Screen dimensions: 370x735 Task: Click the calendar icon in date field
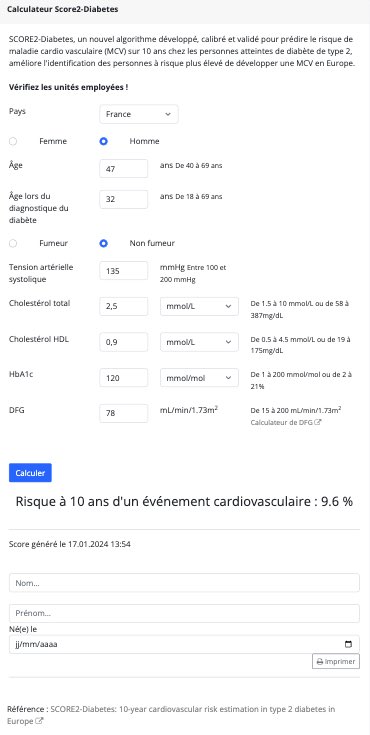[x=348, y=644]
